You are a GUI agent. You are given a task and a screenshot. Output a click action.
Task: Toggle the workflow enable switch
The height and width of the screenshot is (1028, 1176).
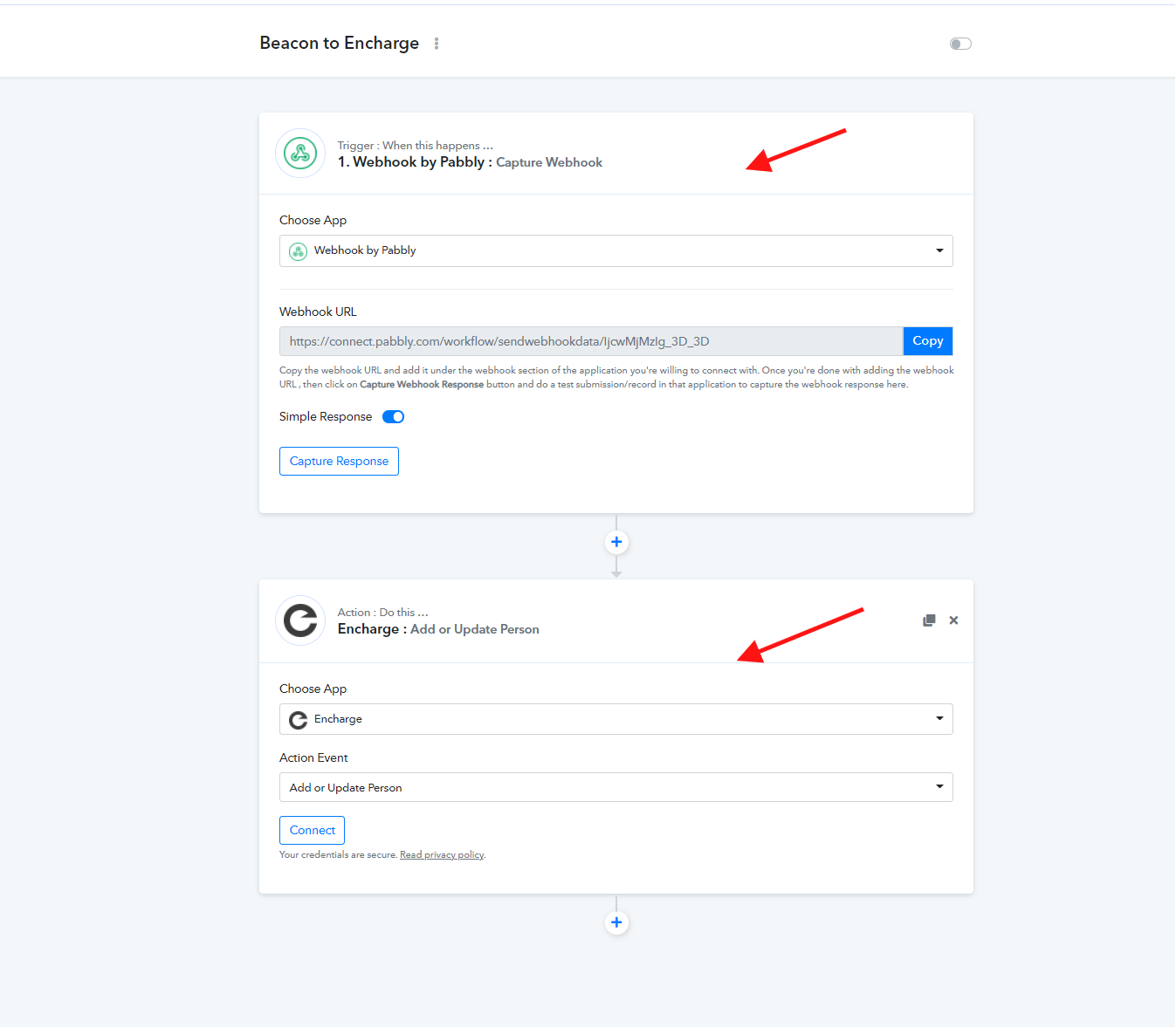point(960,44)
